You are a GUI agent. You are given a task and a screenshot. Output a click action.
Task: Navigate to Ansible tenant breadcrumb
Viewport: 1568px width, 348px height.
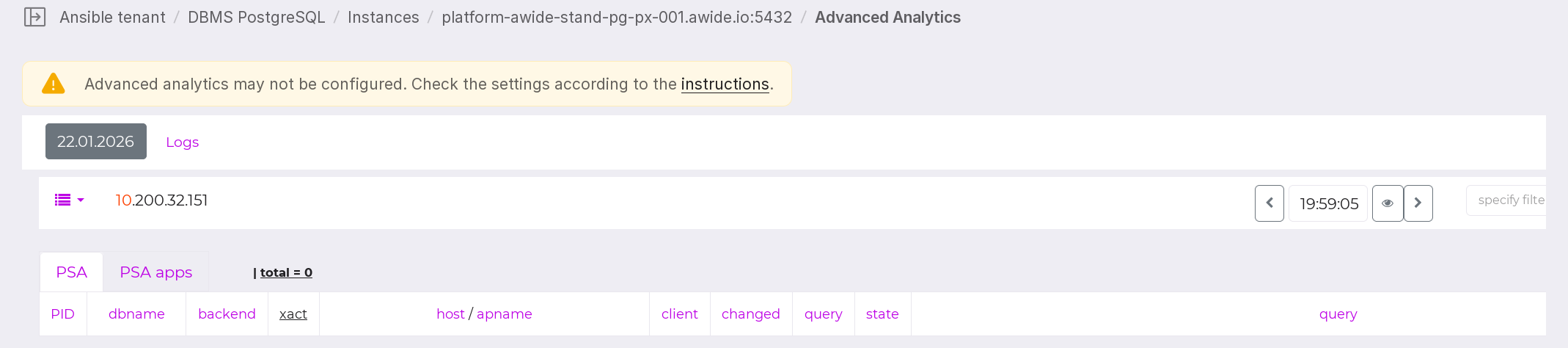112,17
